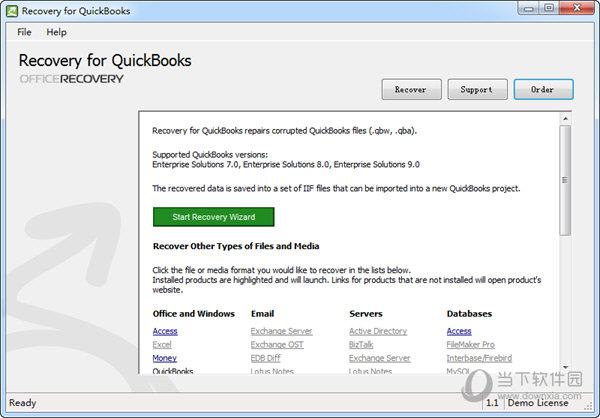Open the EDB Diff link
600x418 pixels.
[266, 358]
